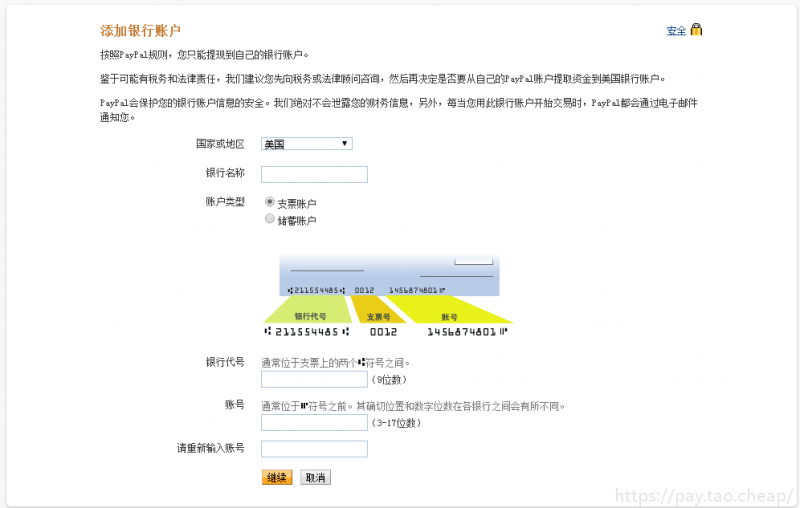Screen dimensions: 800x508
Task: Click the 请重新输入账号 re-enter account field
Action: [x=314, y=449]
